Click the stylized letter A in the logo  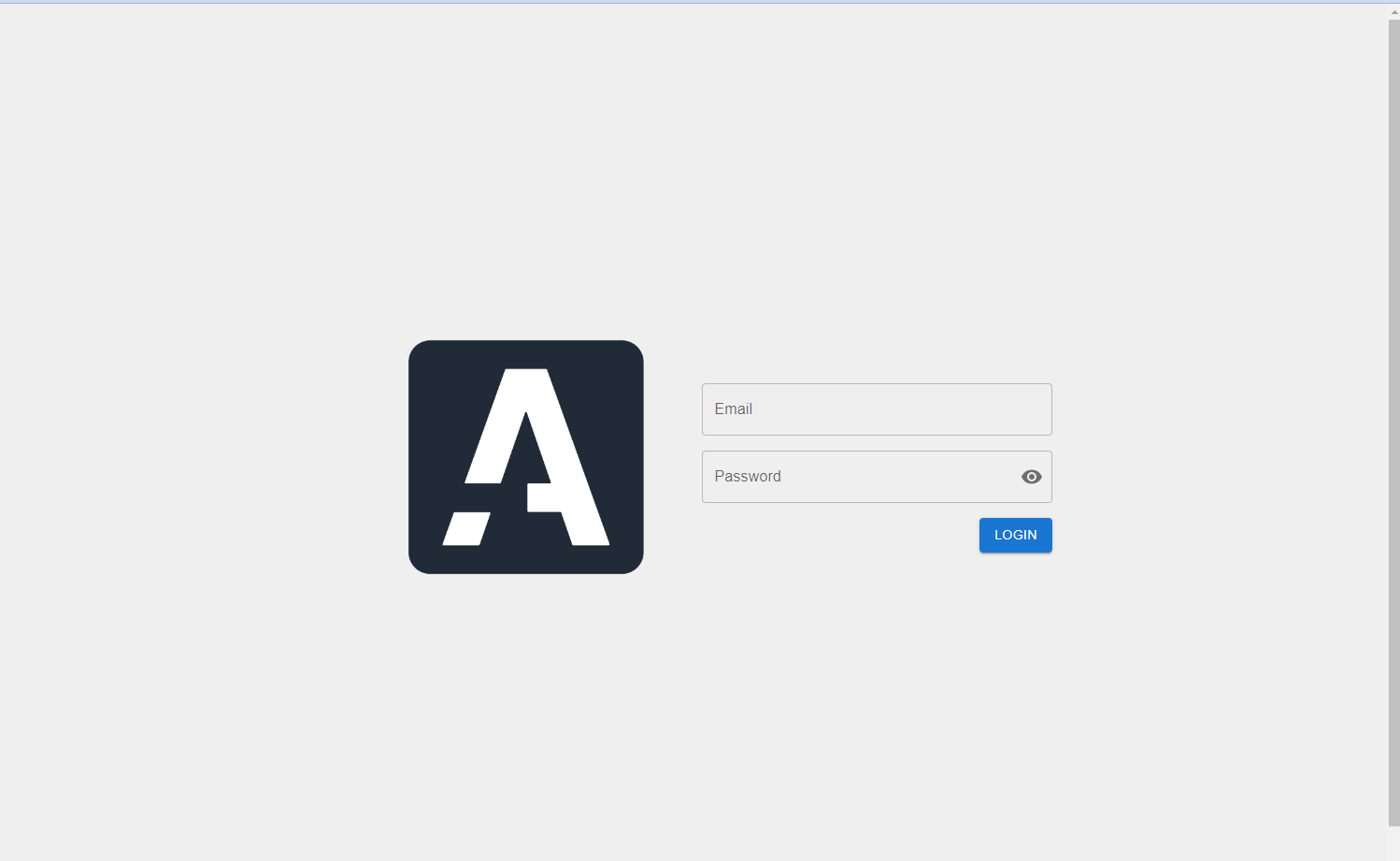(x=526, y=457)
